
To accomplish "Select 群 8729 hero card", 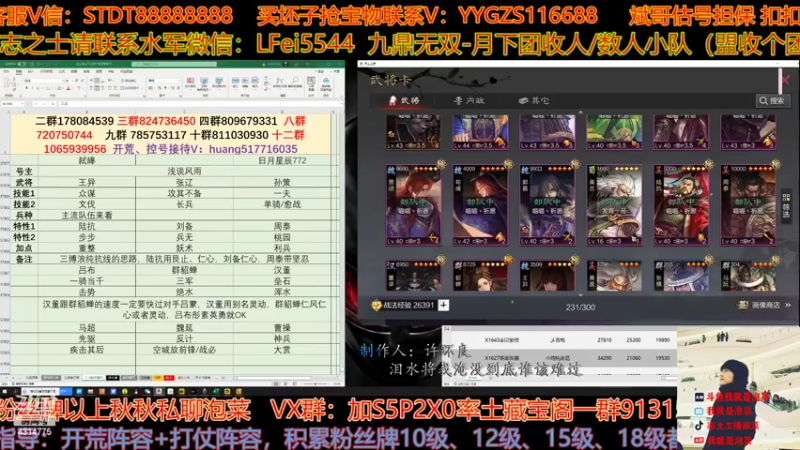I will pyautogui.click(x=480, y=276).
